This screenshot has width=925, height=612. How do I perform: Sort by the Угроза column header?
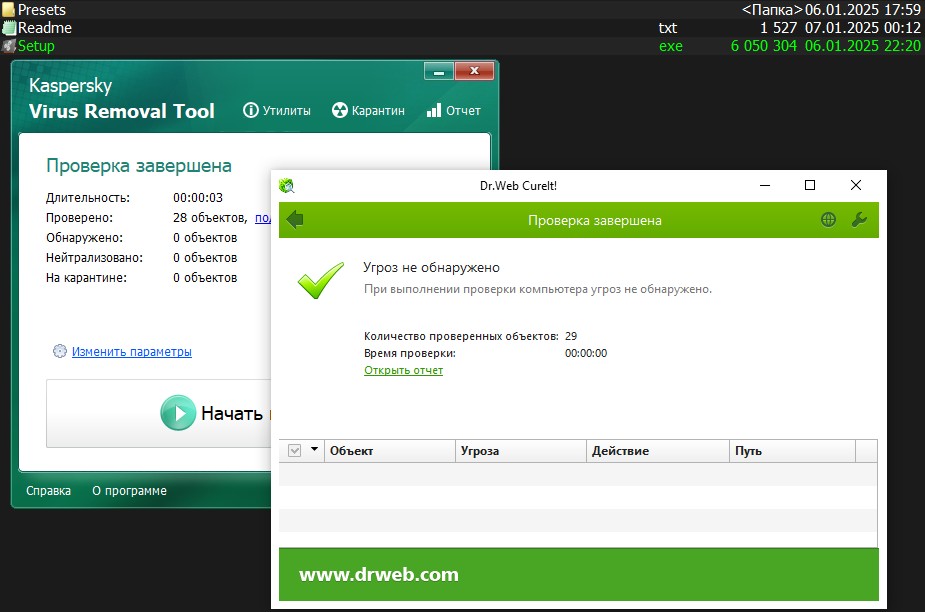521,451
